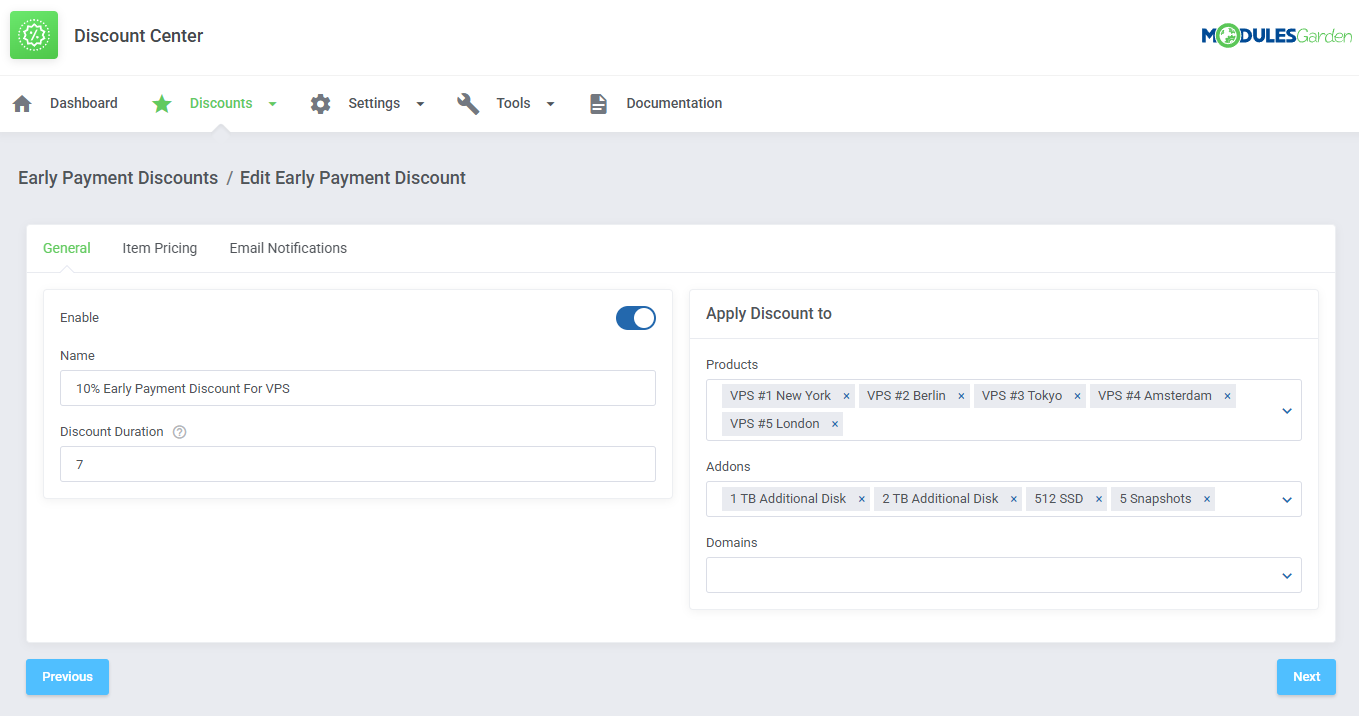Click the ModulesGarden logo
This screenshot has width=1359, height=716.
1276,34
